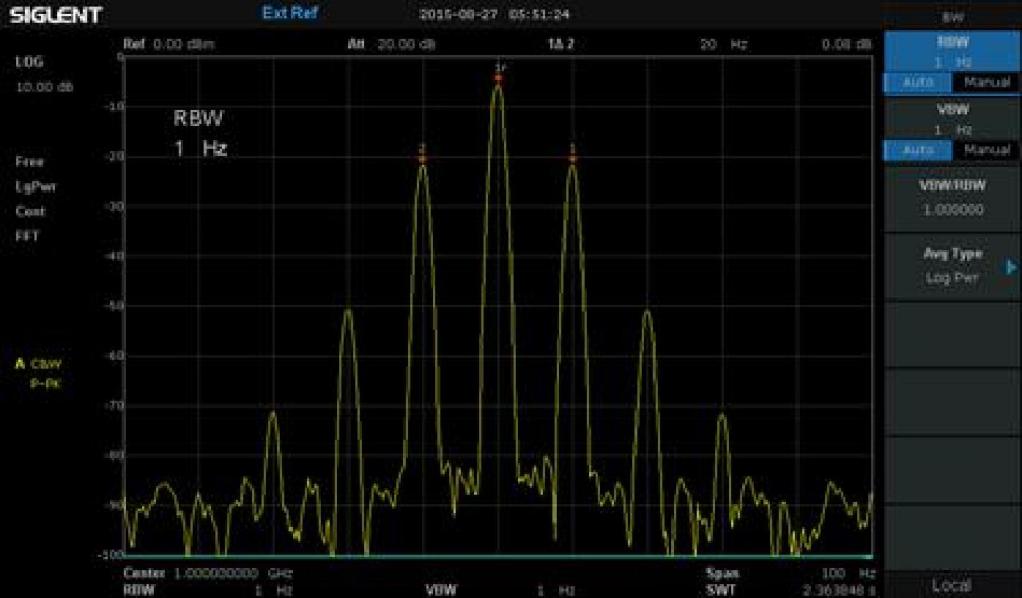Set VBW mode to Manual
Screen dimensions: 1022x598
986,151
